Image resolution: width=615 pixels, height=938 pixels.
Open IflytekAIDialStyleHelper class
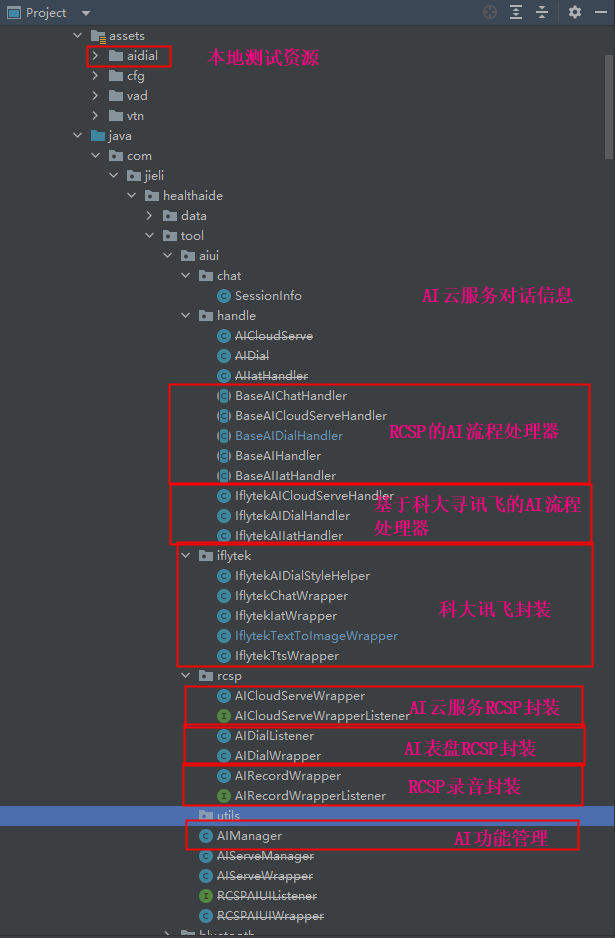(x=302, y=575)
